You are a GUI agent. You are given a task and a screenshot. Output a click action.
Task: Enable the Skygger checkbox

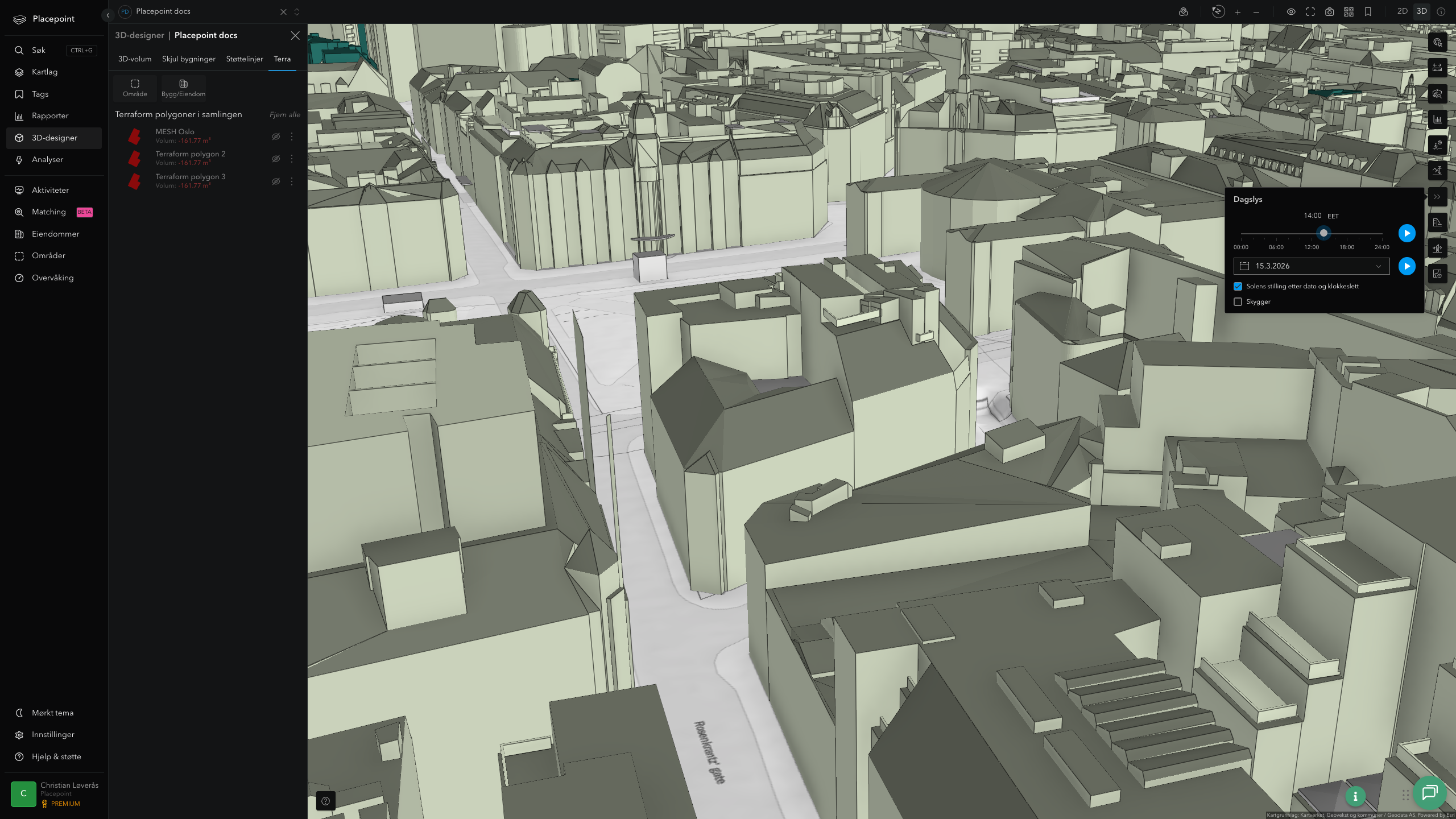1238,301
